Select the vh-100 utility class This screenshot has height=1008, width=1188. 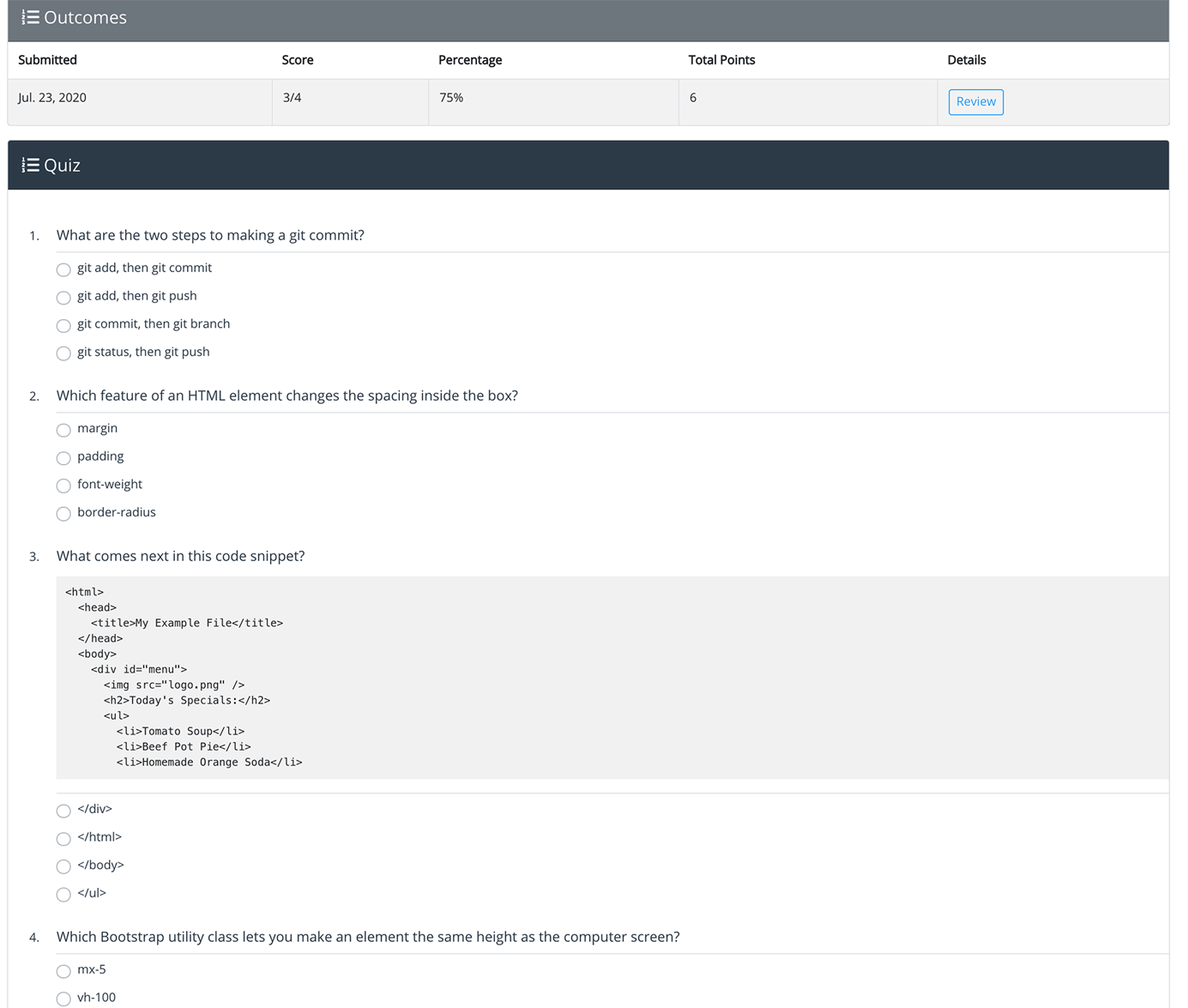click(63, 999)
